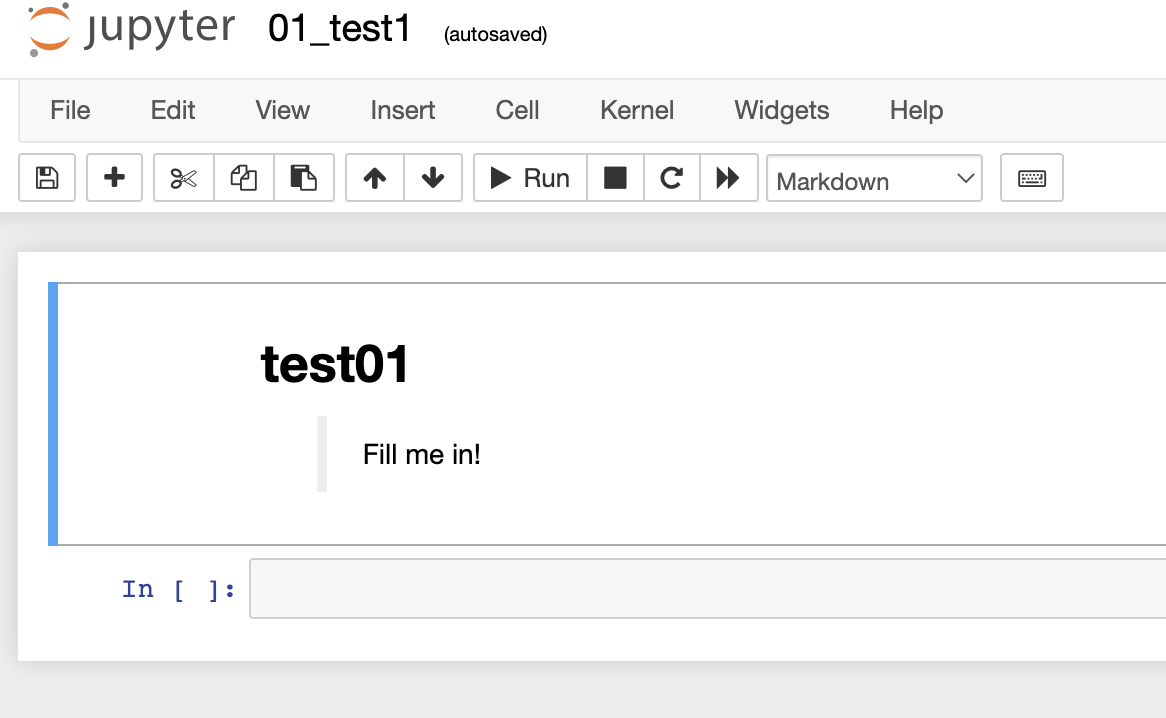Run the current cell
Image resolution: width=1166 pixels, height=718 pixels.
(x=529, y=177)
